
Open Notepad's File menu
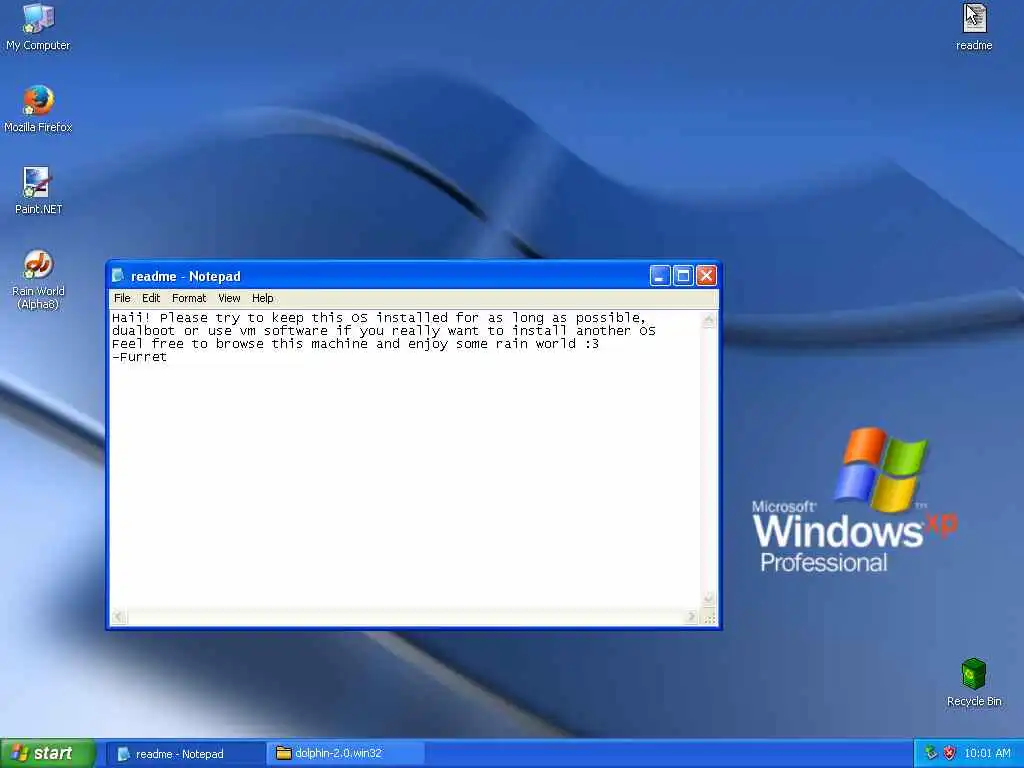pos(122,298)
